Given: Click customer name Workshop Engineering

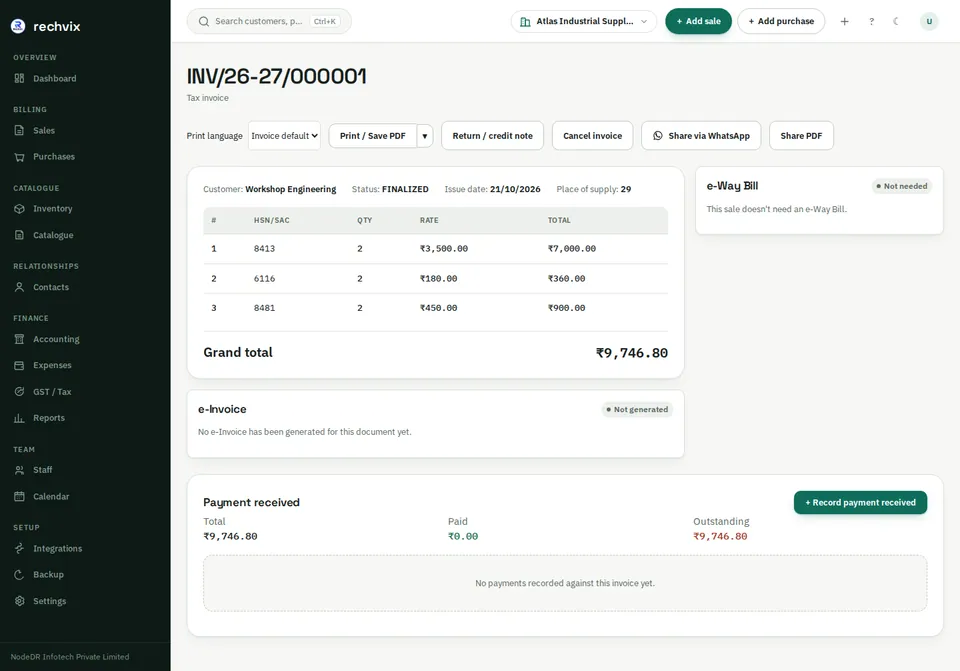Looking at the screenshot, I should click(x=290, y=189).
